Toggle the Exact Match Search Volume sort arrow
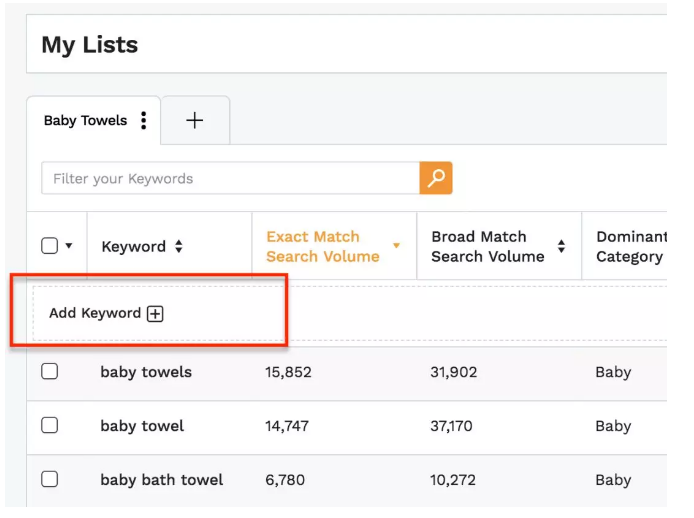 pyautogui.click(x=396, y=246)
